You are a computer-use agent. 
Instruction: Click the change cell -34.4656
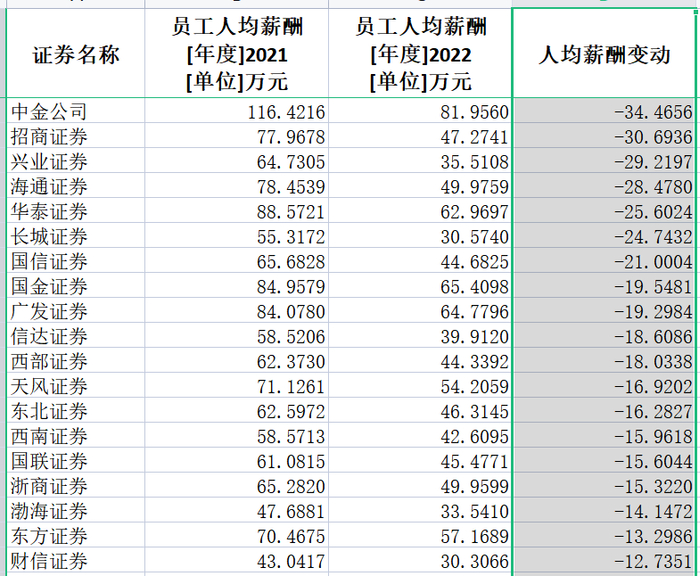(x=604, y=110)
